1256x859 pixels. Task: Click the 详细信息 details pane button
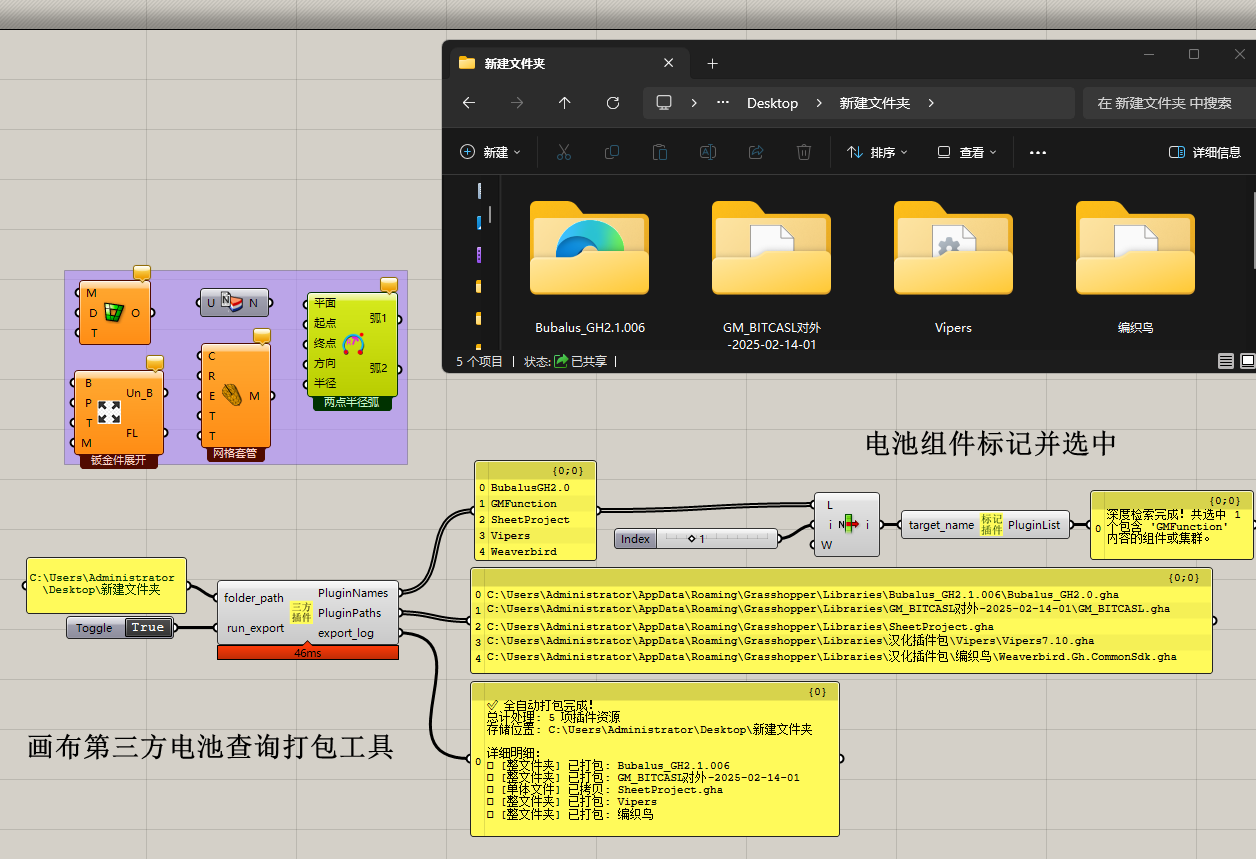[x=1205, y=152]
